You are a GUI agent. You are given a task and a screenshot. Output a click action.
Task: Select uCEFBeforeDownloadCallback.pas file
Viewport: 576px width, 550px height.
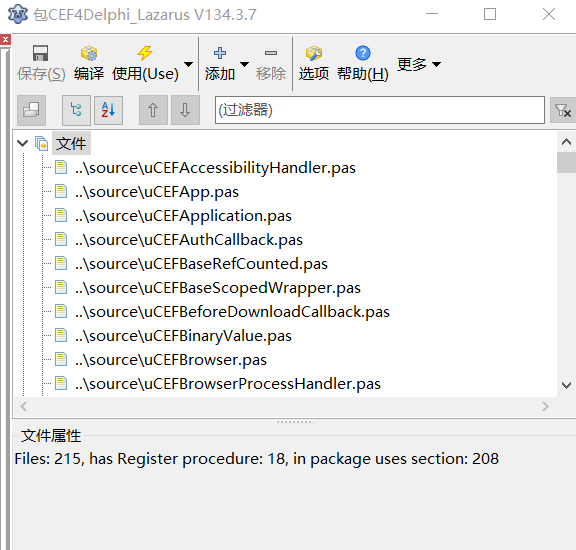232,312
